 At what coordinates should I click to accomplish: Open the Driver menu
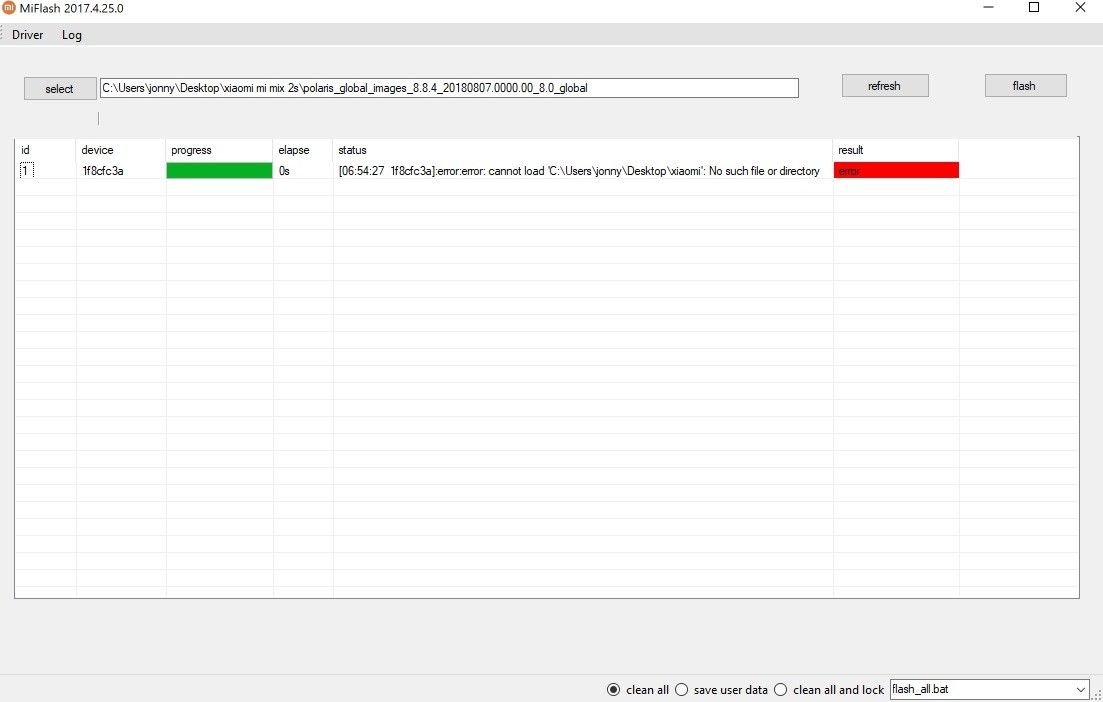27,34
